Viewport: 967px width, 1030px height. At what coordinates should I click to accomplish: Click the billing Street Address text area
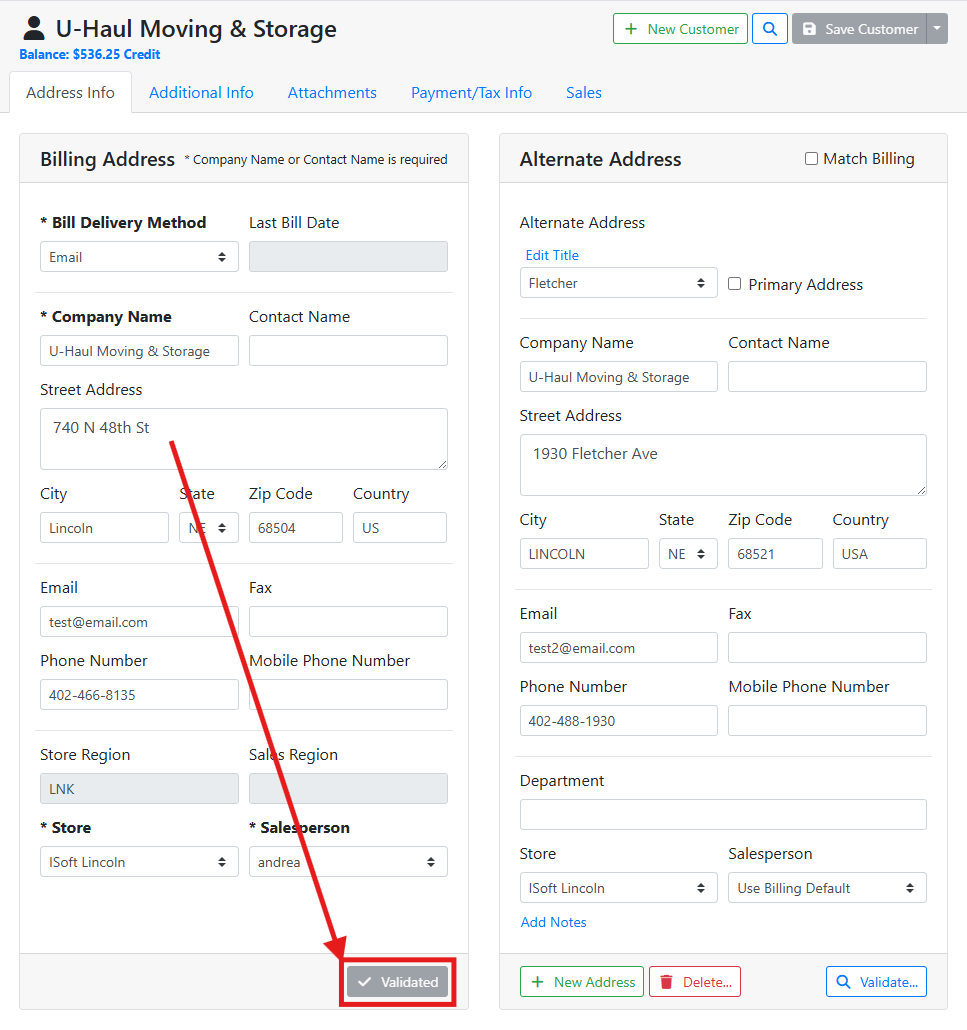[243, 438]
